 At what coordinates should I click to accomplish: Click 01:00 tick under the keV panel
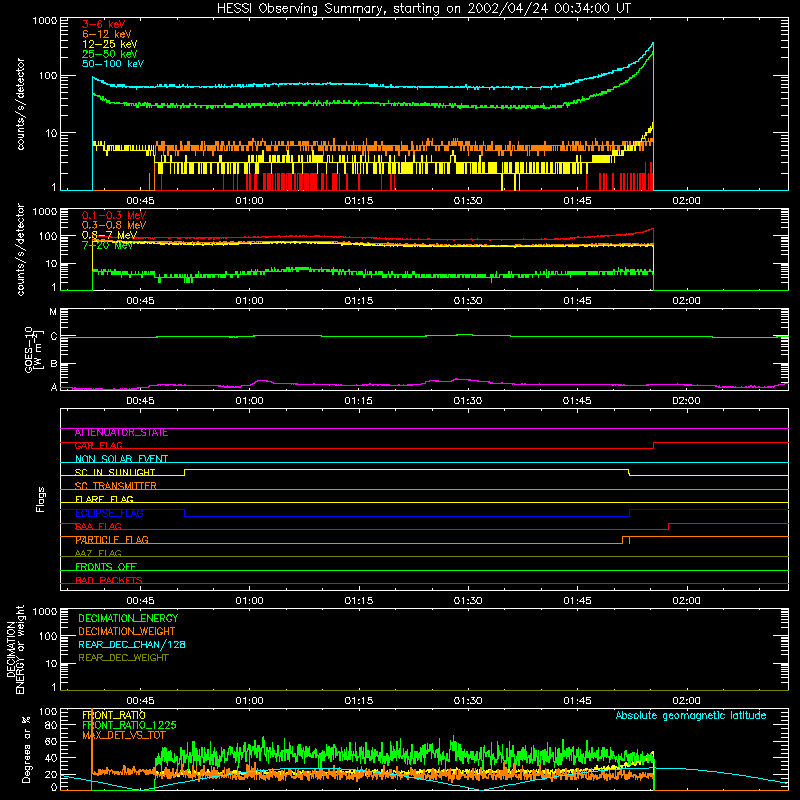tap(249, 201)
